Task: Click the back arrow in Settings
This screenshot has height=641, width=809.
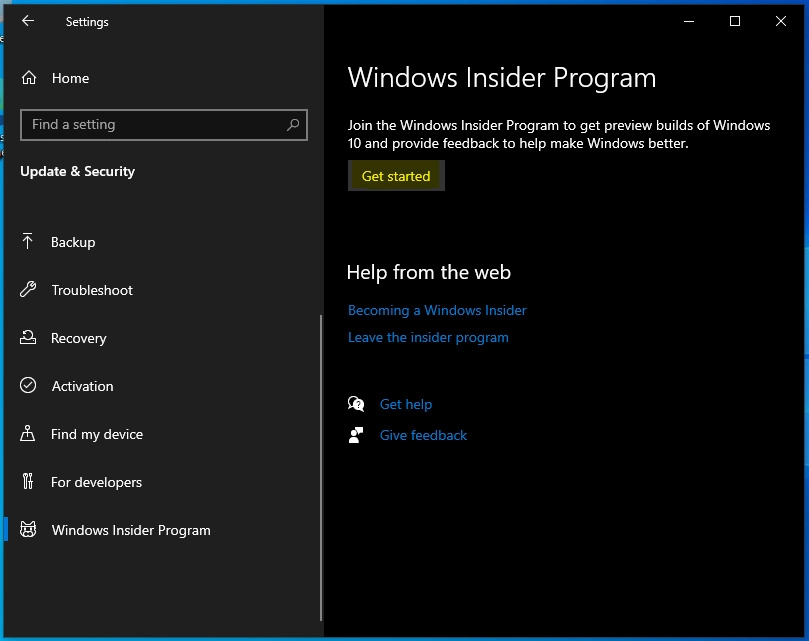Action: [x=28, y=21]
